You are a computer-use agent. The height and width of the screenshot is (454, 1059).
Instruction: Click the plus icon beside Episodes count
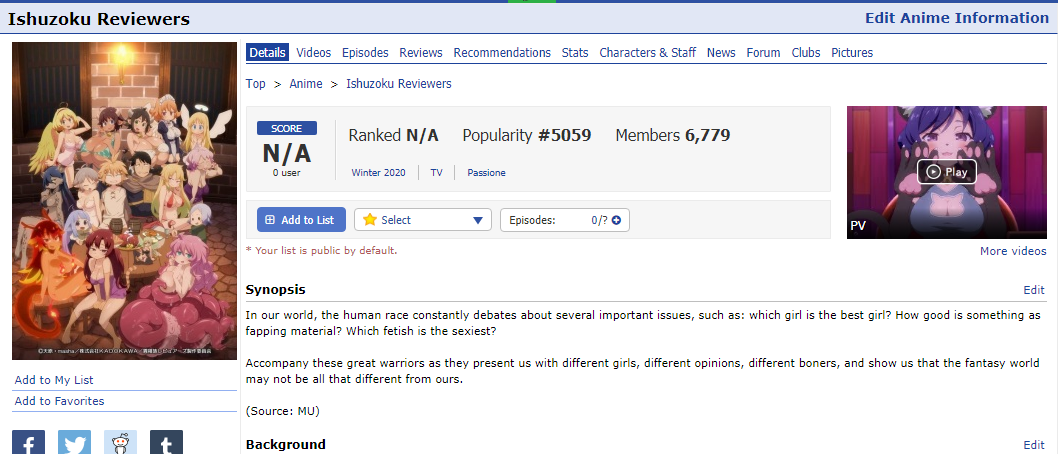616,220
